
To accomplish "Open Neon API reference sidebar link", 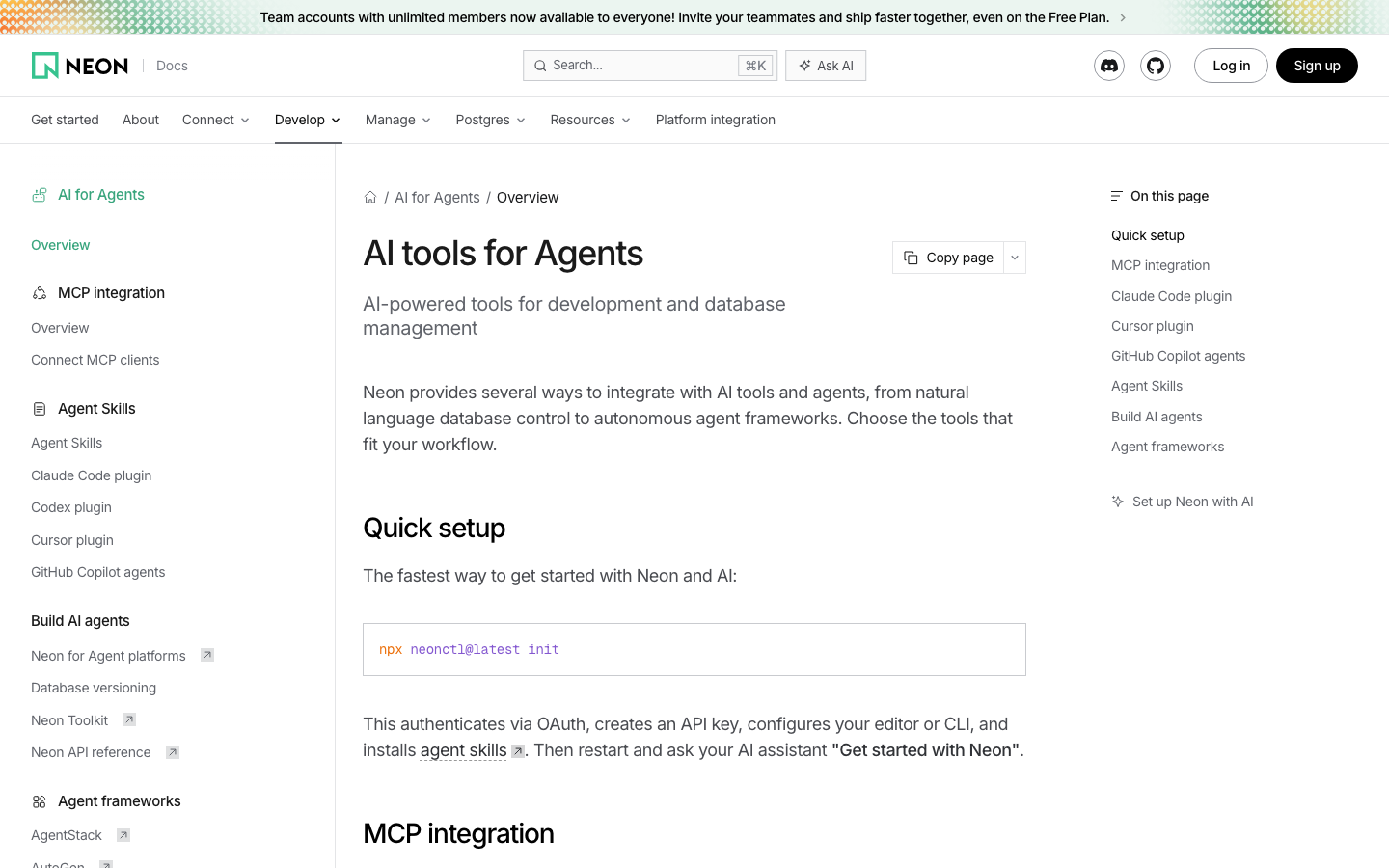I will coord(91,752).
